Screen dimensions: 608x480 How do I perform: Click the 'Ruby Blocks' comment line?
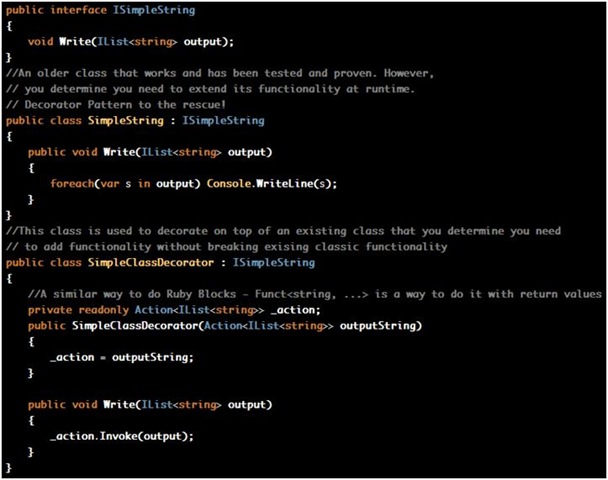click(x=314, y=294)
